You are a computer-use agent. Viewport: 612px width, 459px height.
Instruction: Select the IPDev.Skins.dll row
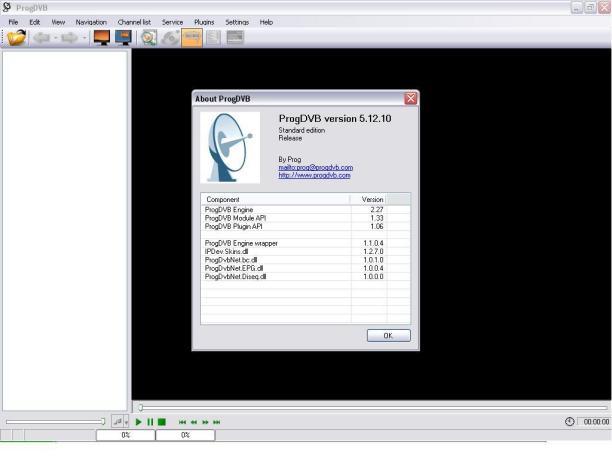point(305,252)
